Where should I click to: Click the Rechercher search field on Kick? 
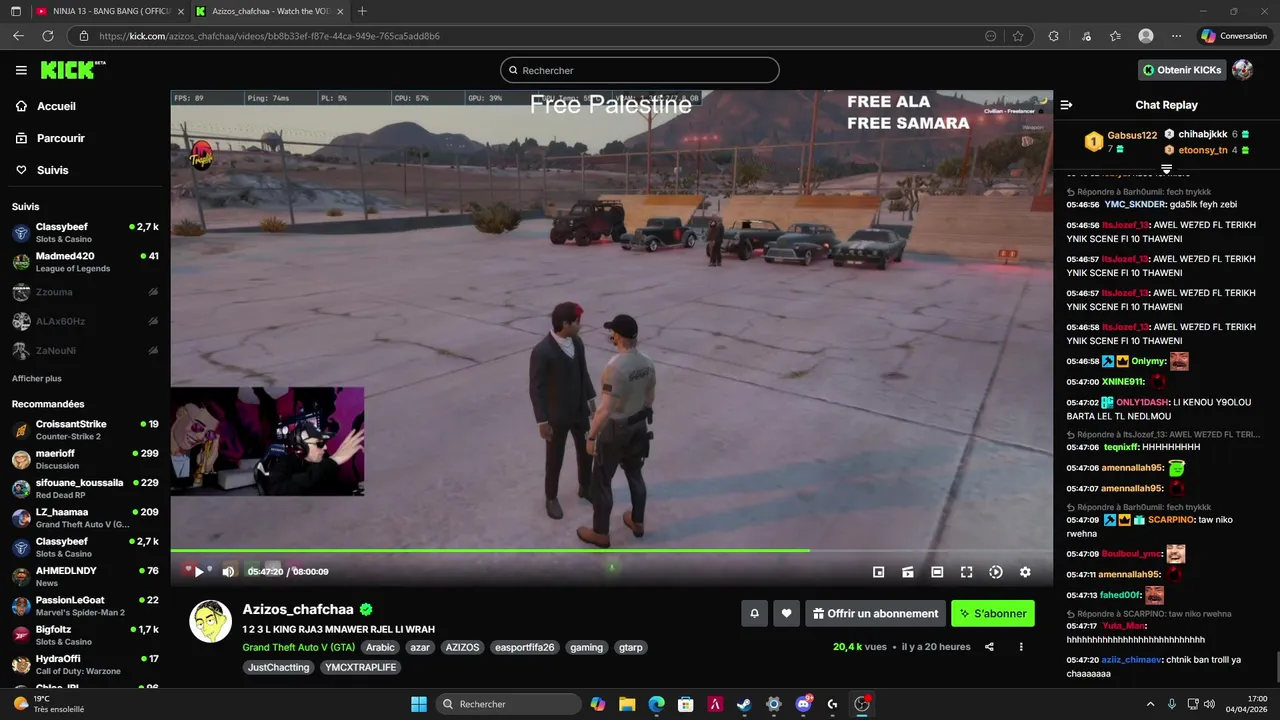[x=640, y=70]
